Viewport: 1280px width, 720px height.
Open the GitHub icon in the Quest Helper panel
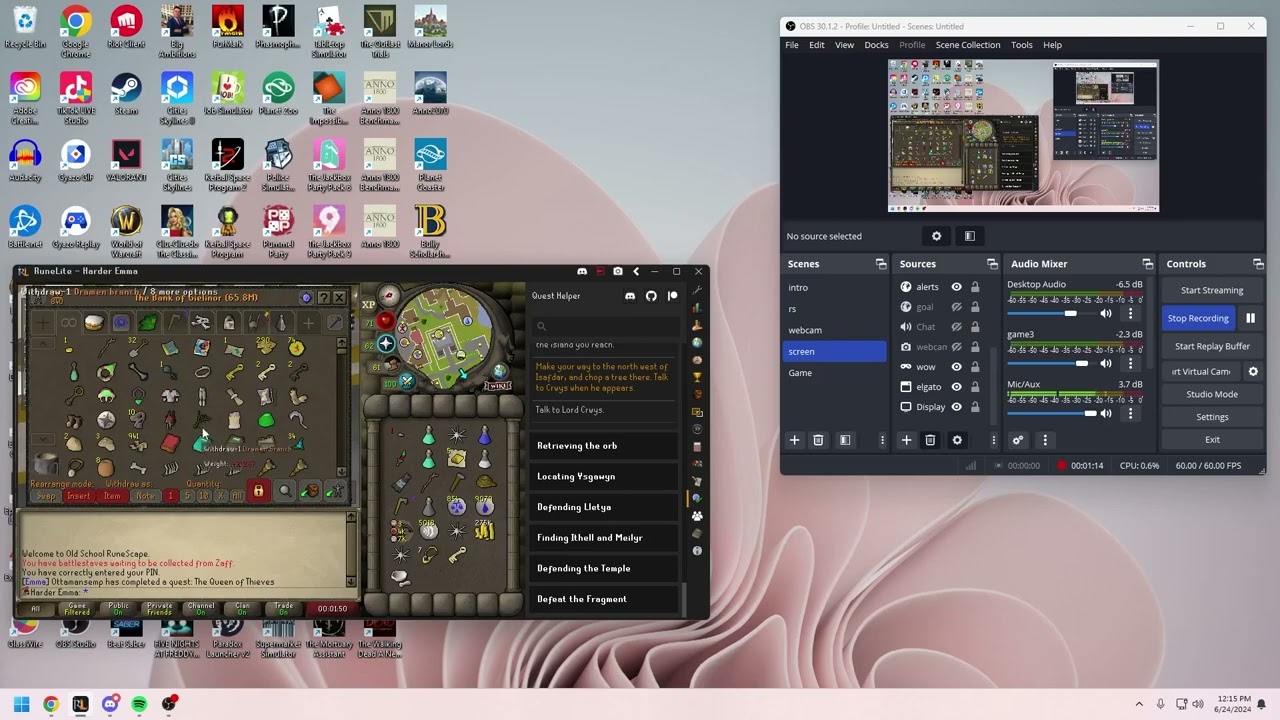coord(651,296)
